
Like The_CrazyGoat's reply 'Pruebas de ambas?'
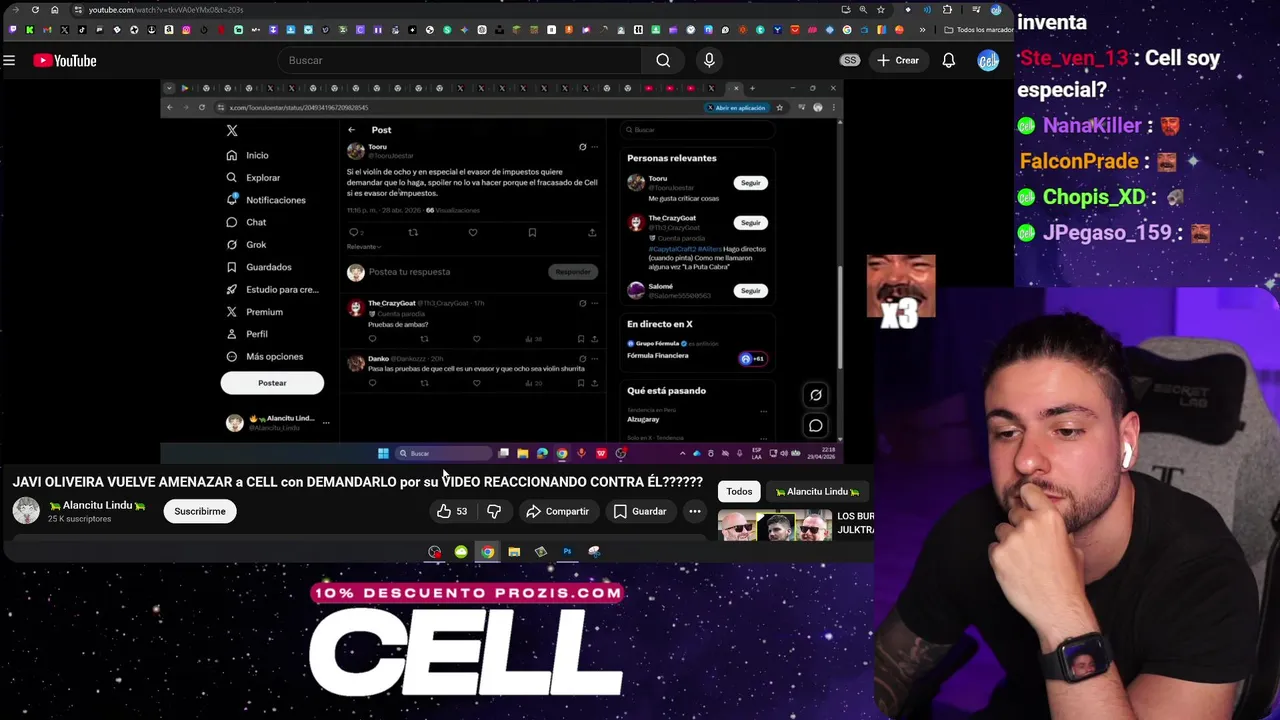pos(476,339)
